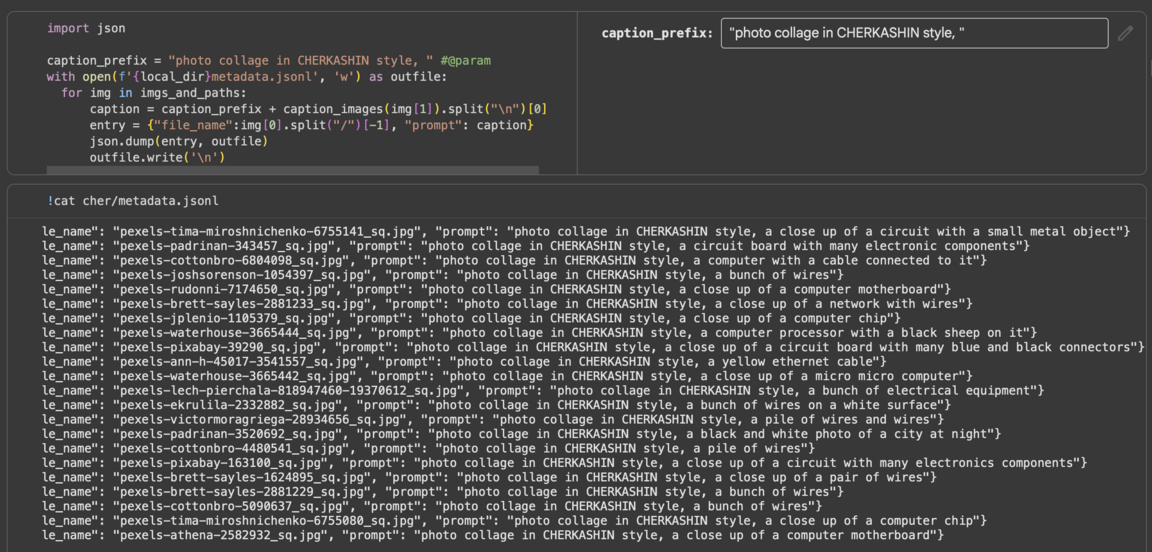Click the caption_images split code line
Viewport: 1152px width, 552px height.
click(317, 110)
